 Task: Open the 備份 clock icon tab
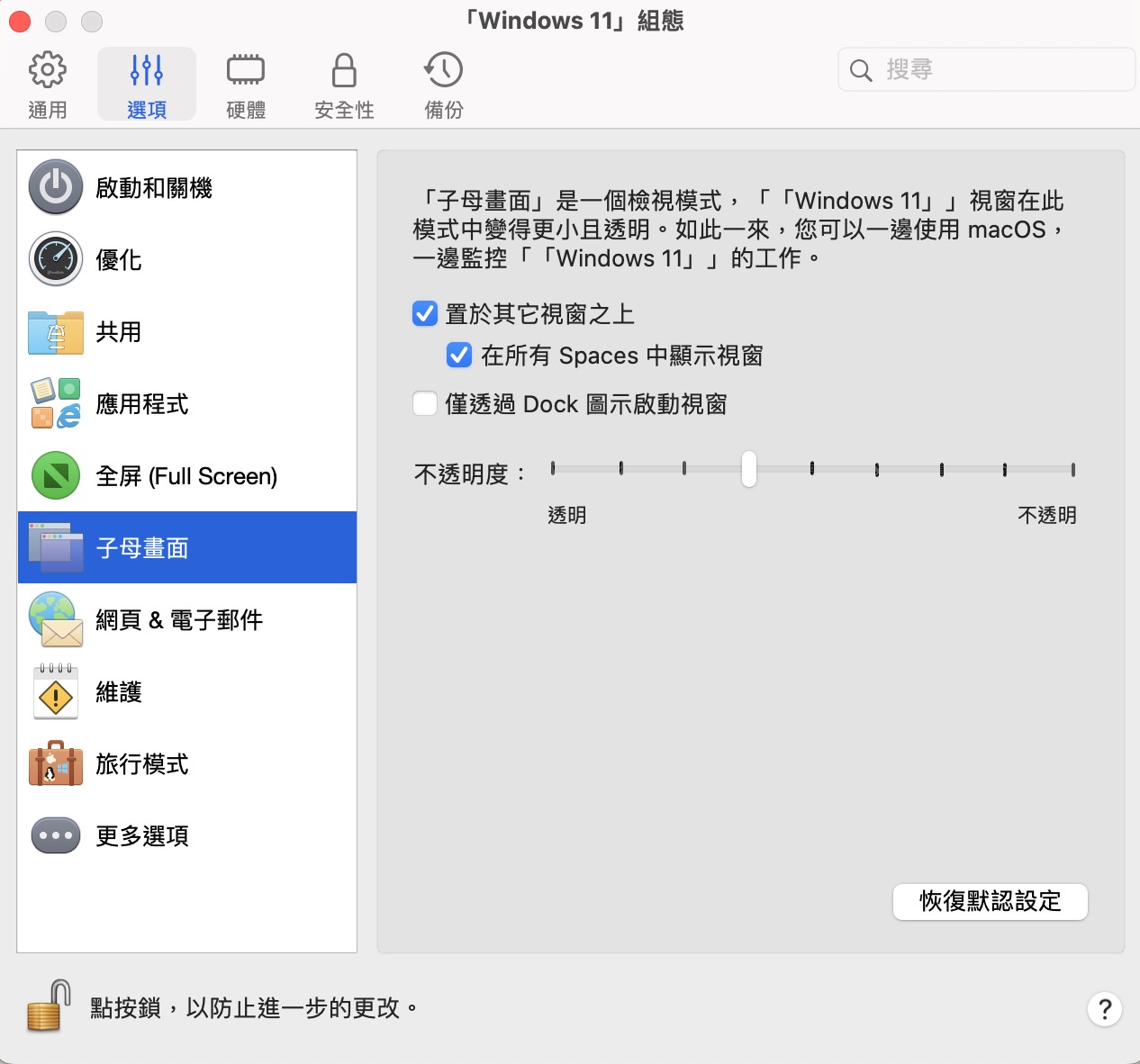click(444, 85)
